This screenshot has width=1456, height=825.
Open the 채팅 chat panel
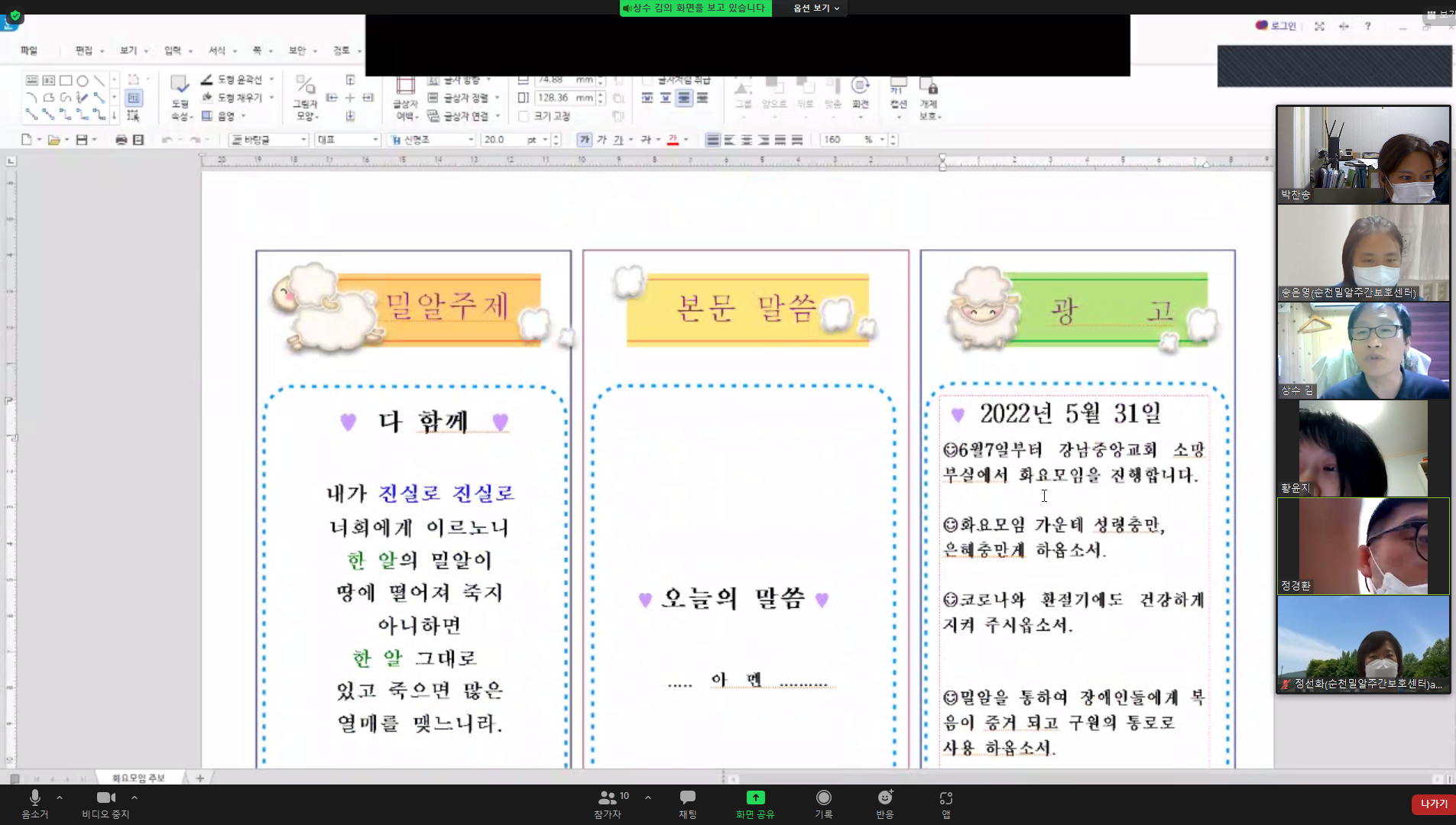point(688,804)
